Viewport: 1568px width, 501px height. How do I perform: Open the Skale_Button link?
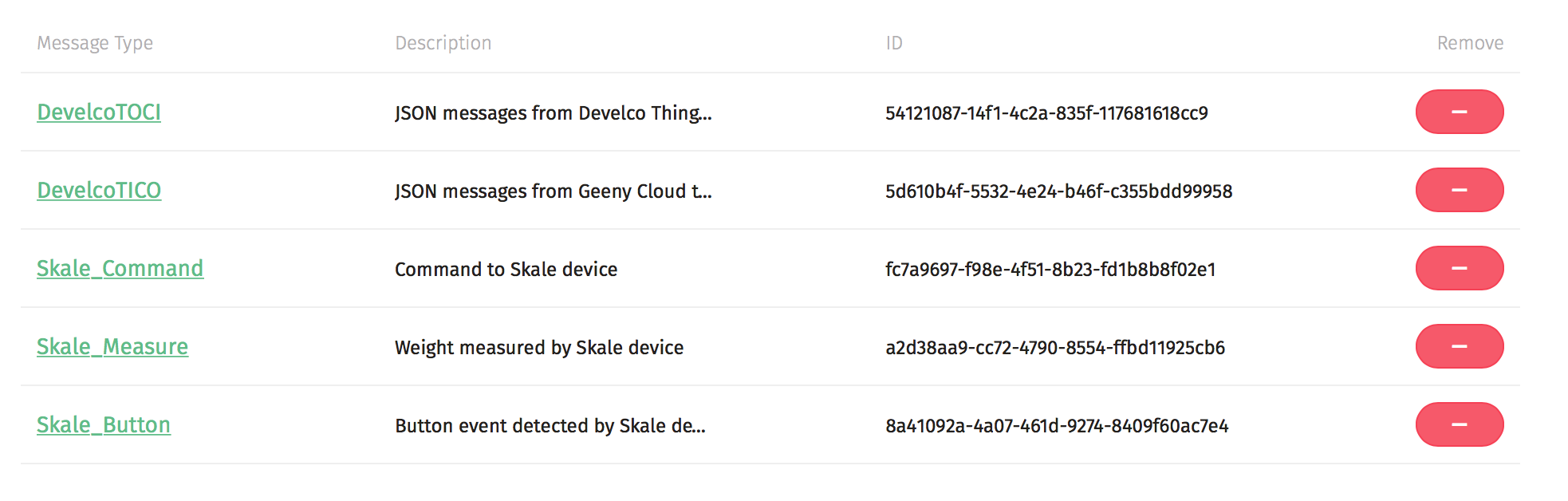click(x=104, y=425)
